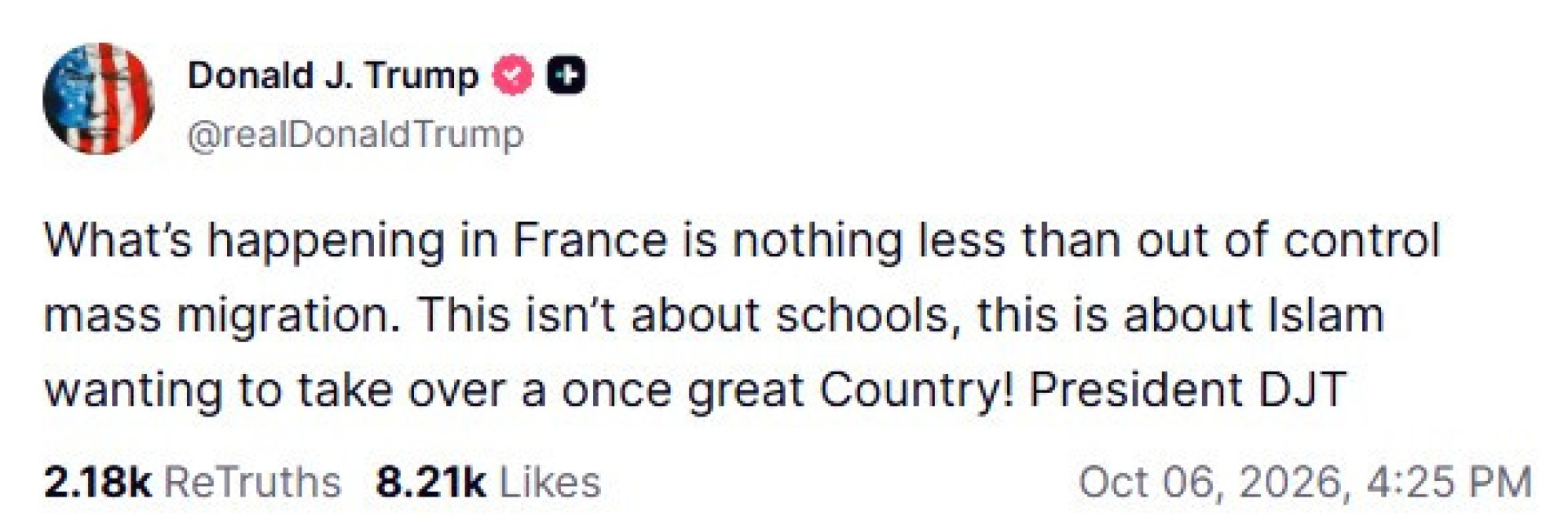Open the Oct 06, 2026 date stamp
Viewport: 1568px width, 521px height.
1216,482
